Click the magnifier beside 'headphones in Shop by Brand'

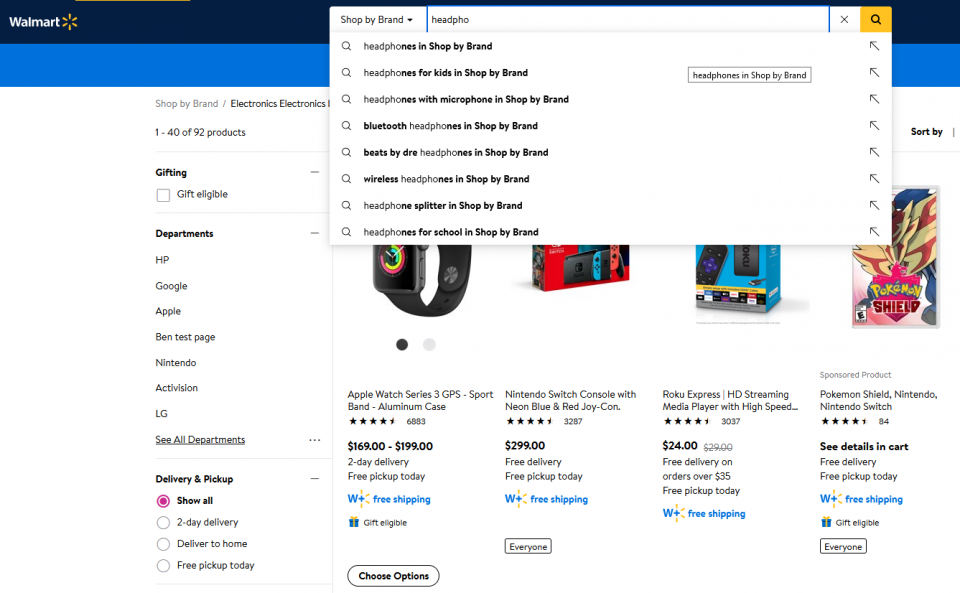coord(347,46)
